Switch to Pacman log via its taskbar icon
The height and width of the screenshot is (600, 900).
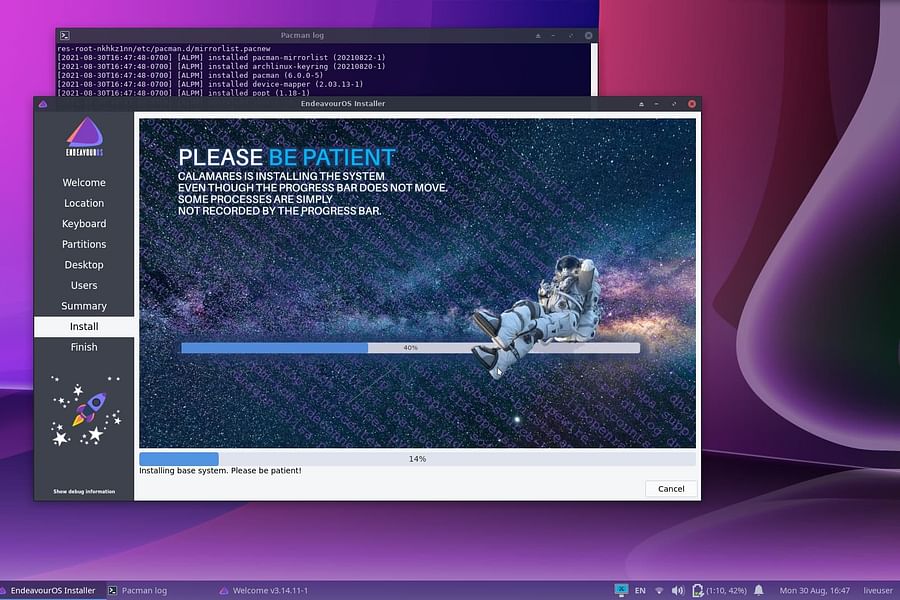[139, 590]
